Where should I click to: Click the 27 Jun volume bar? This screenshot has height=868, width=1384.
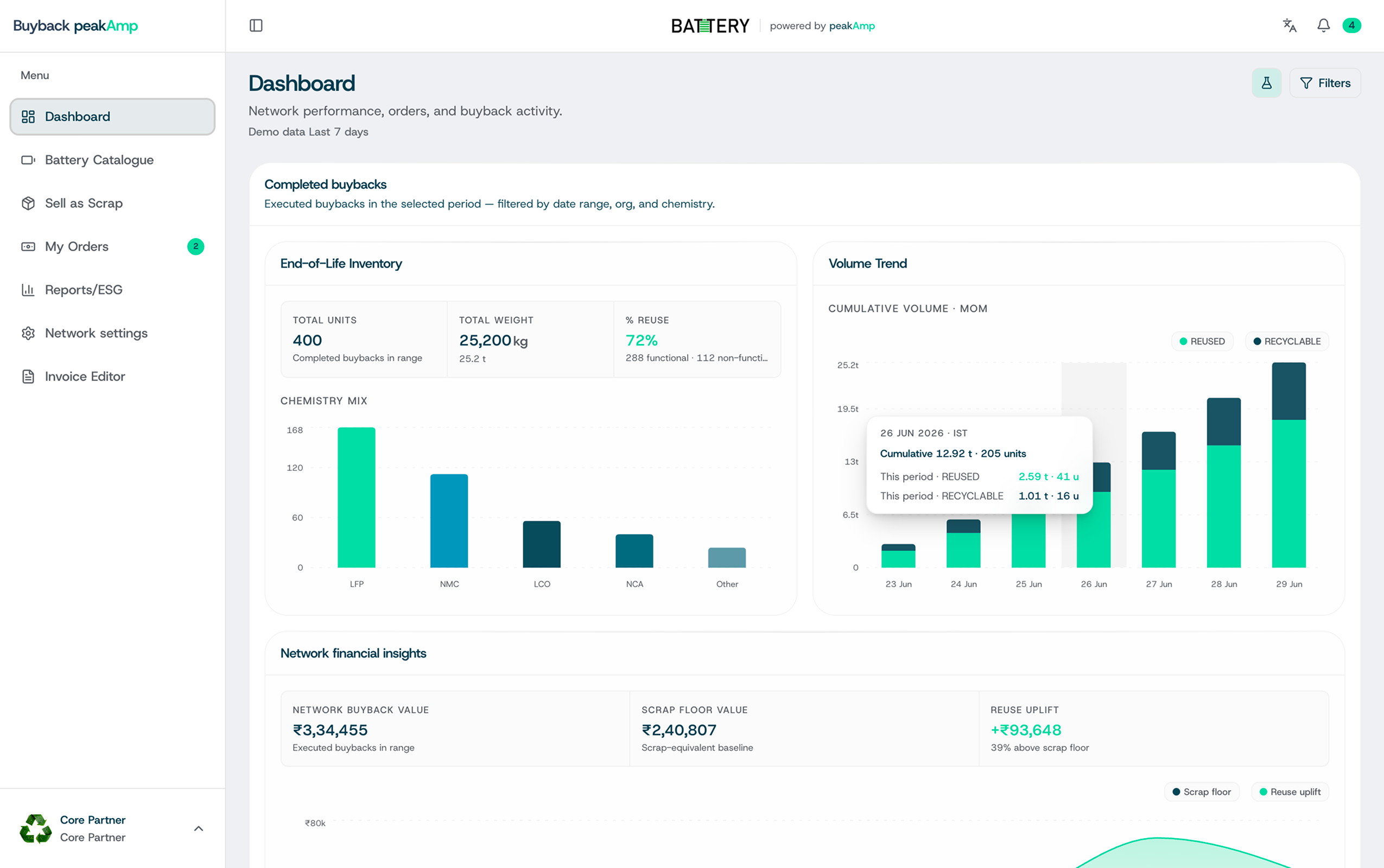(x=1159, y=500)
